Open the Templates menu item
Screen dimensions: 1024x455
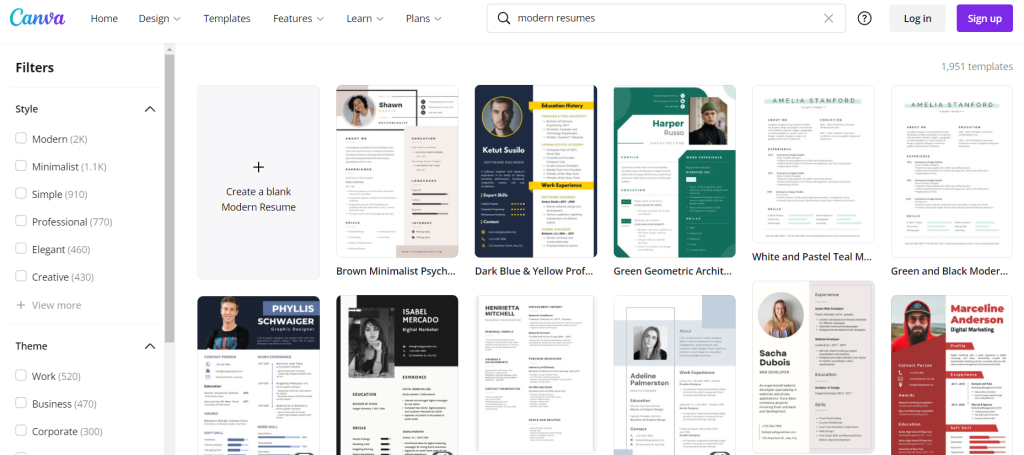227,18
